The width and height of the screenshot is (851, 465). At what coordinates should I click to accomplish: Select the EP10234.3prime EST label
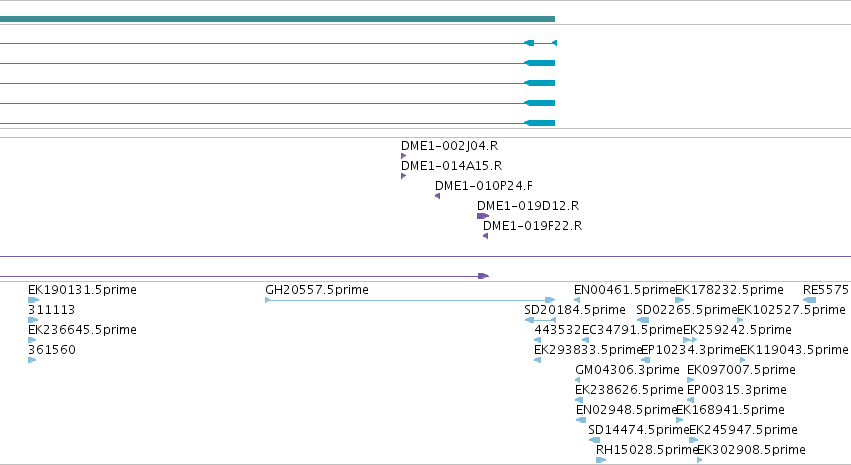click(x=690, y=351)
